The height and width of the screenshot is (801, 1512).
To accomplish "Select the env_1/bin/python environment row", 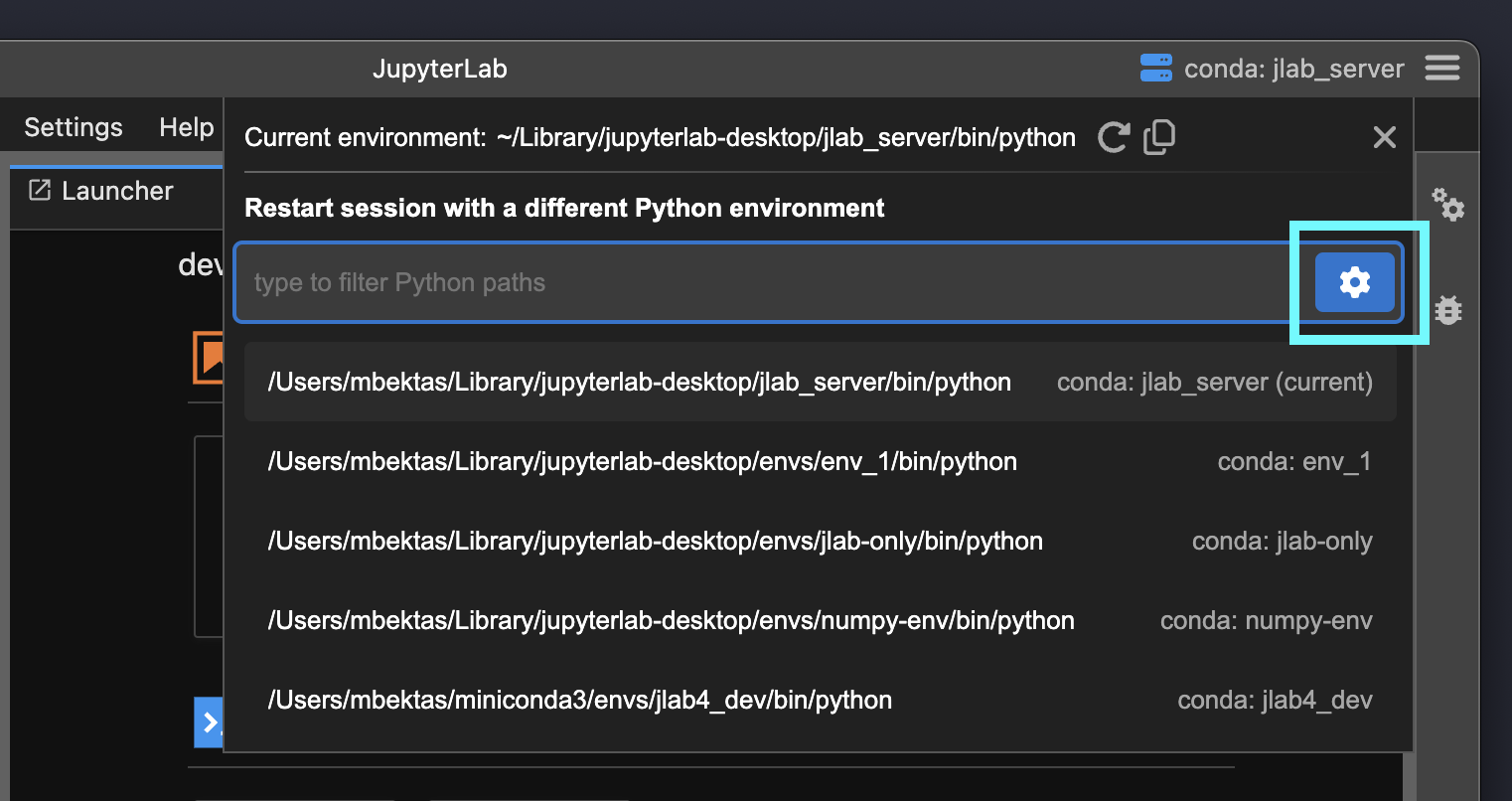I will [821, 461].
